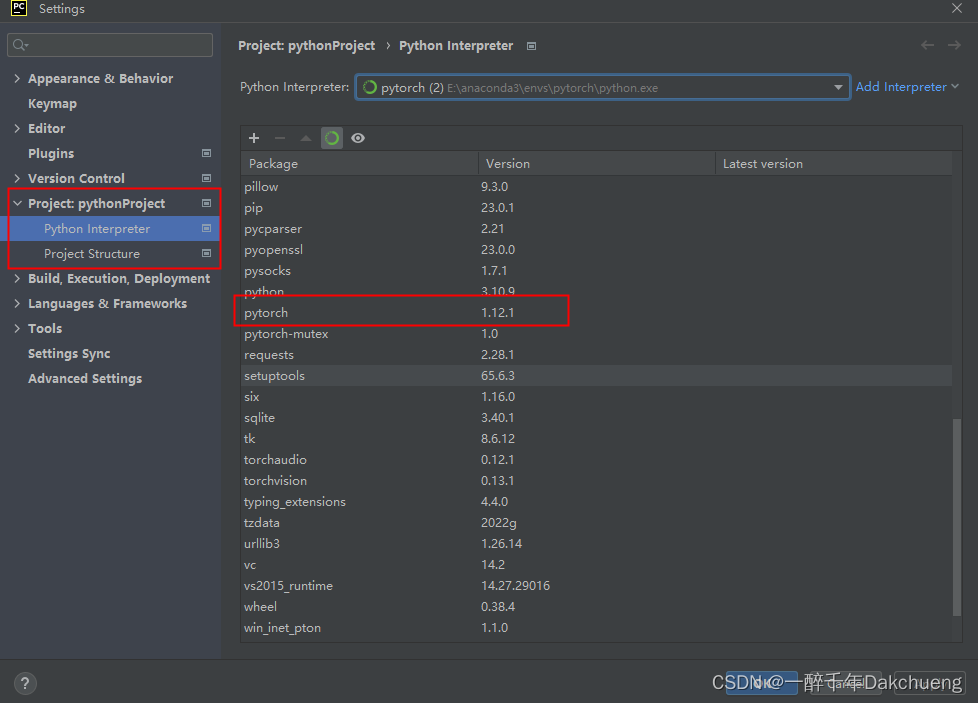The width and height of the screenshot is (978, 703).
Task: Click the Project: pythonProject breadcrumb at top
Action: pyautogui.click(x=307, y=46)
